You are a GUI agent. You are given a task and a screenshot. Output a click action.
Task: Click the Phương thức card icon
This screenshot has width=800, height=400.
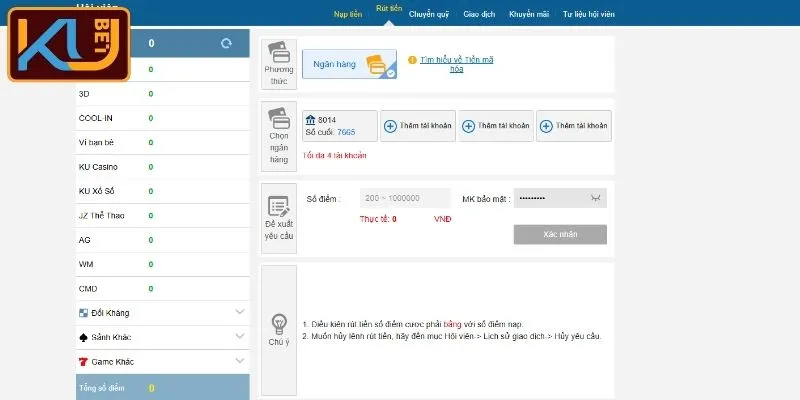tap(279, 52)
